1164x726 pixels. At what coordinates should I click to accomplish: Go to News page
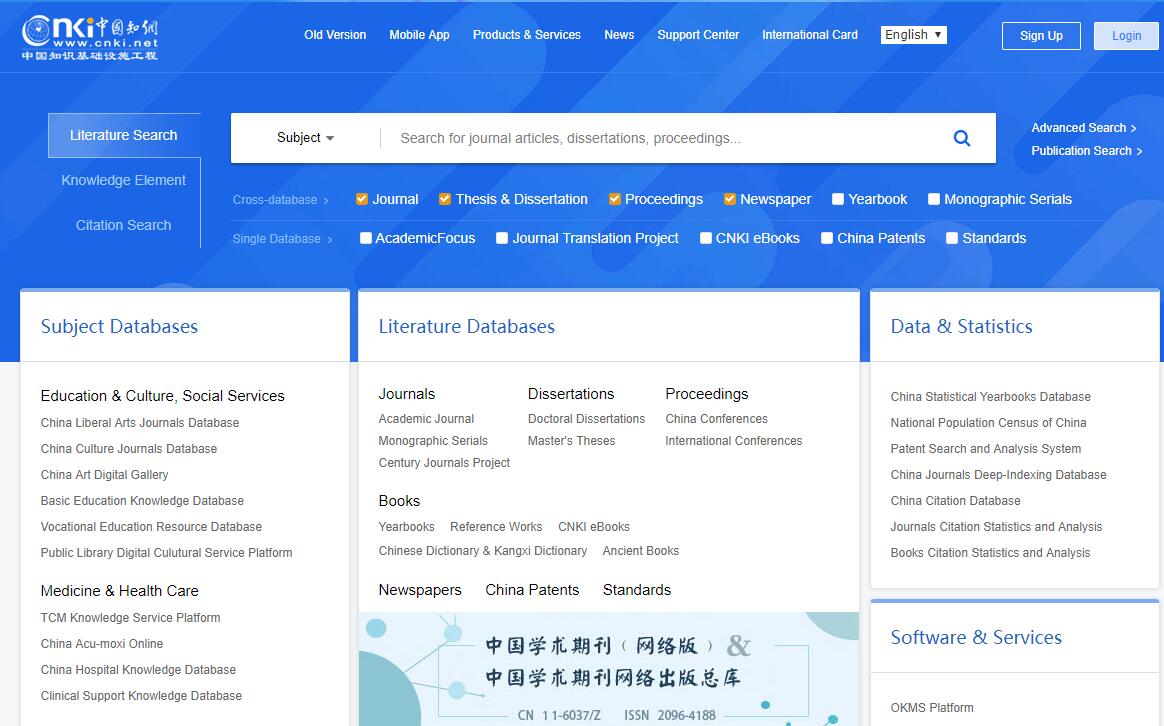pos(619,35)
